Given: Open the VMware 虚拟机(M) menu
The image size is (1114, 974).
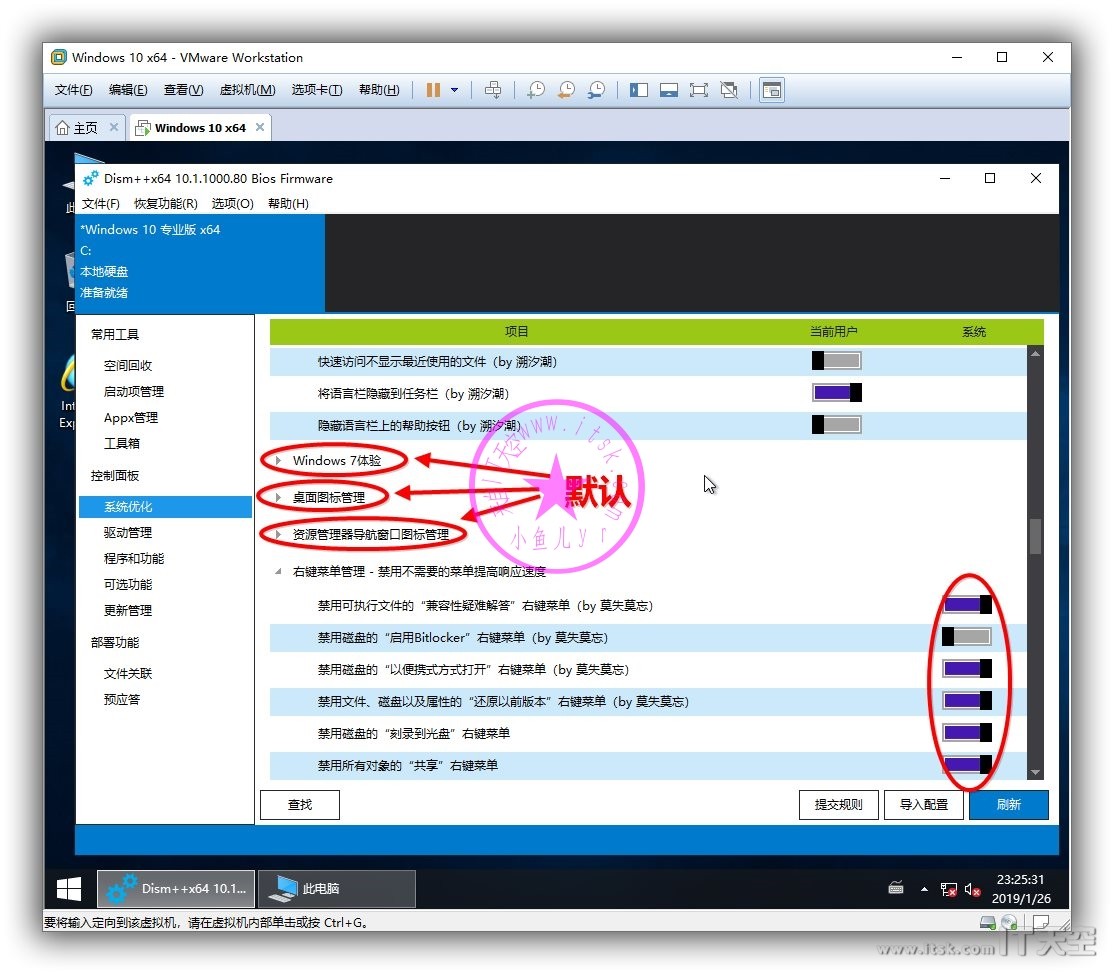Looking at the screenshot, I should [247, 90].
